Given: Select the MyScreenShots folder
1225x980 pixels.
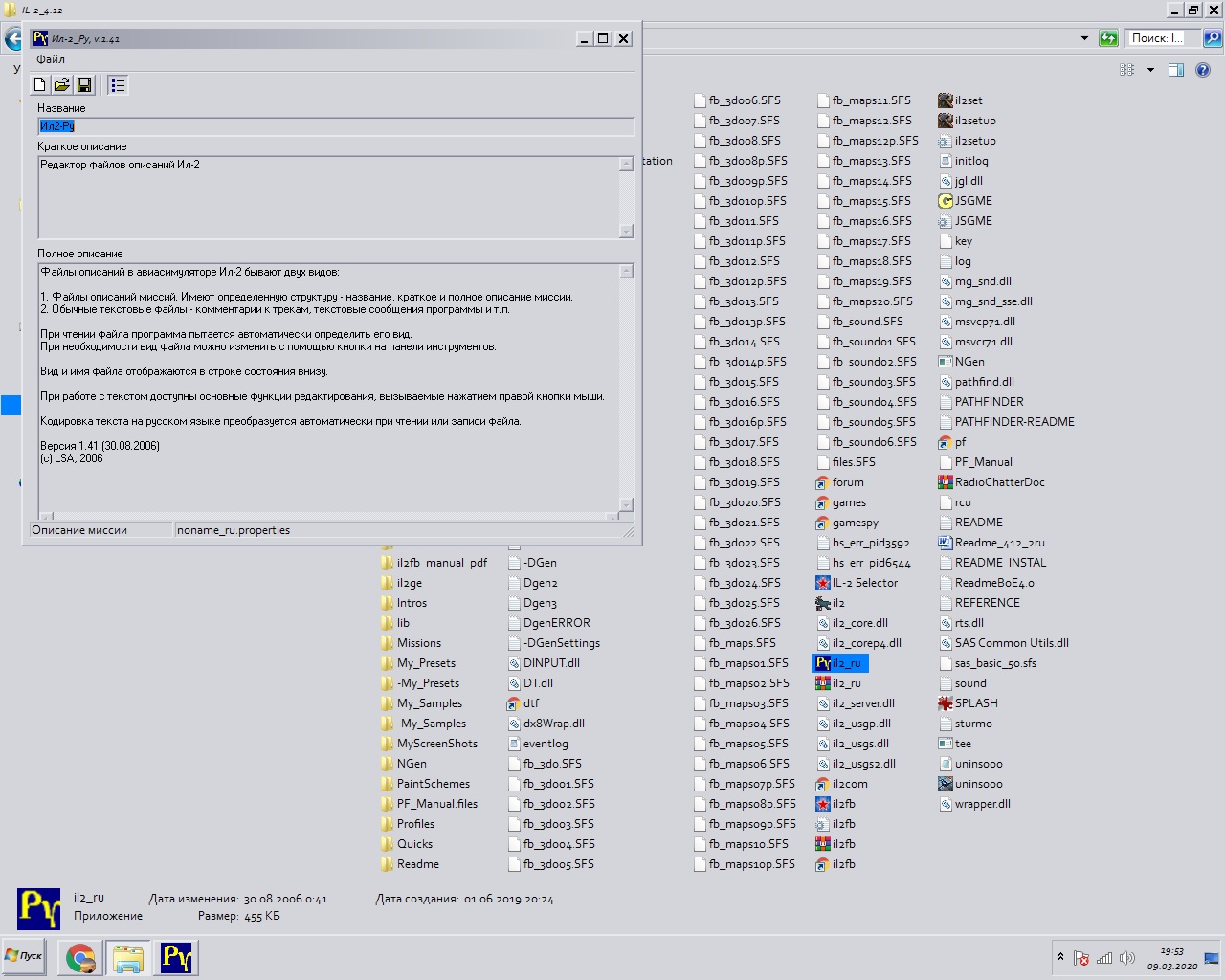Looking at the screenshot, I should click(x=429, y=744).
